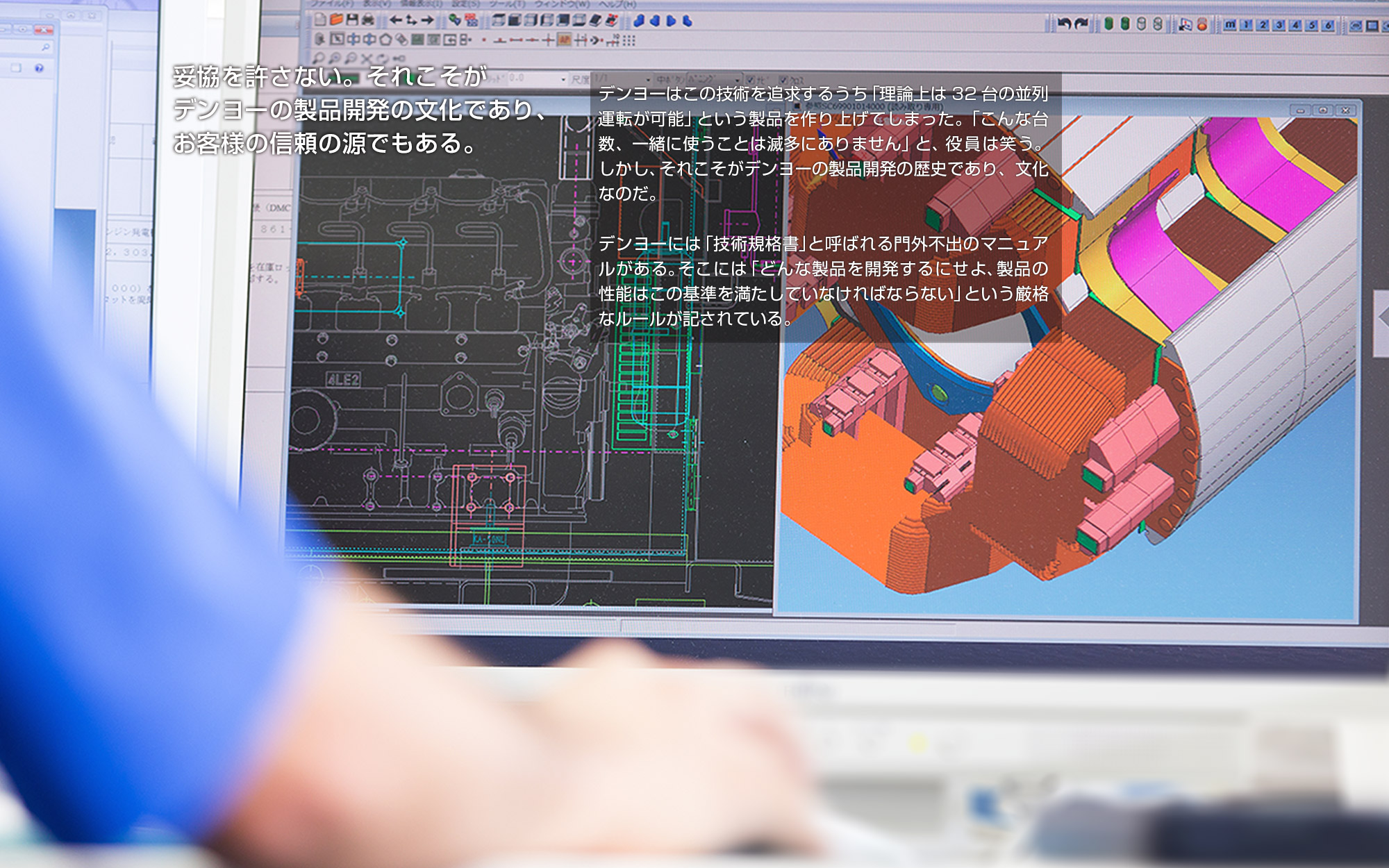This screenshot has width=1389, height=868.
Task: Click the sheet with arrow icon beside red light
Action: 1186,24
